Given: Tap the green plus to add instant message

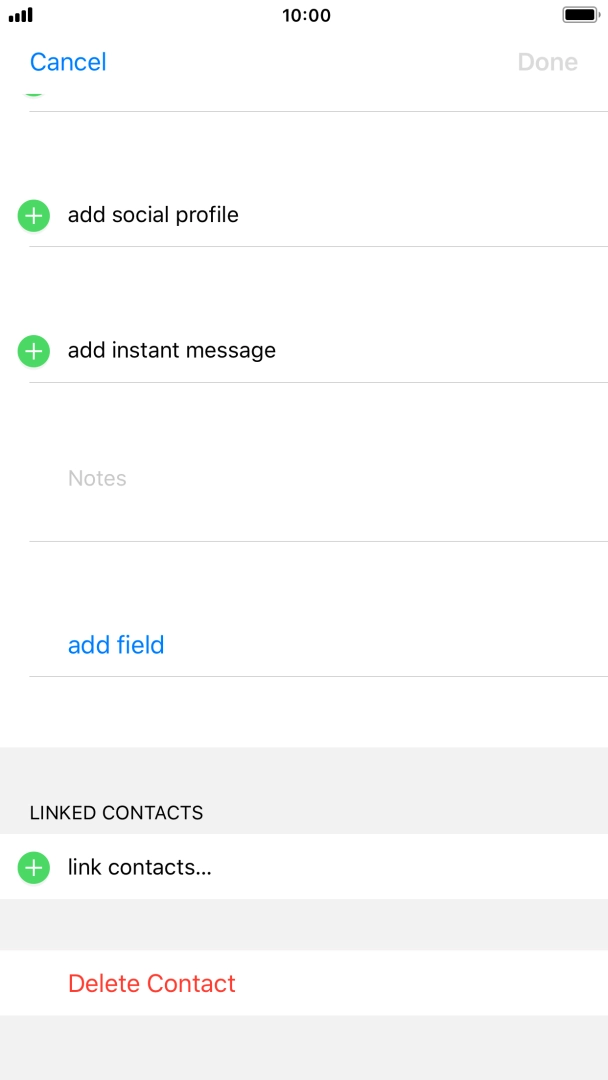Looking at the screenshot, I should [x=33, y=351].
